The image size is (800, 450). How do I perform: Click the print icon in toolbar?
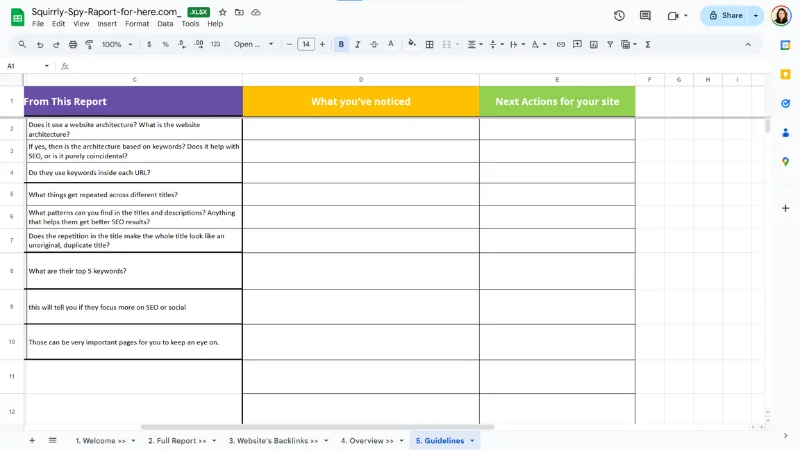click(73, 44)
